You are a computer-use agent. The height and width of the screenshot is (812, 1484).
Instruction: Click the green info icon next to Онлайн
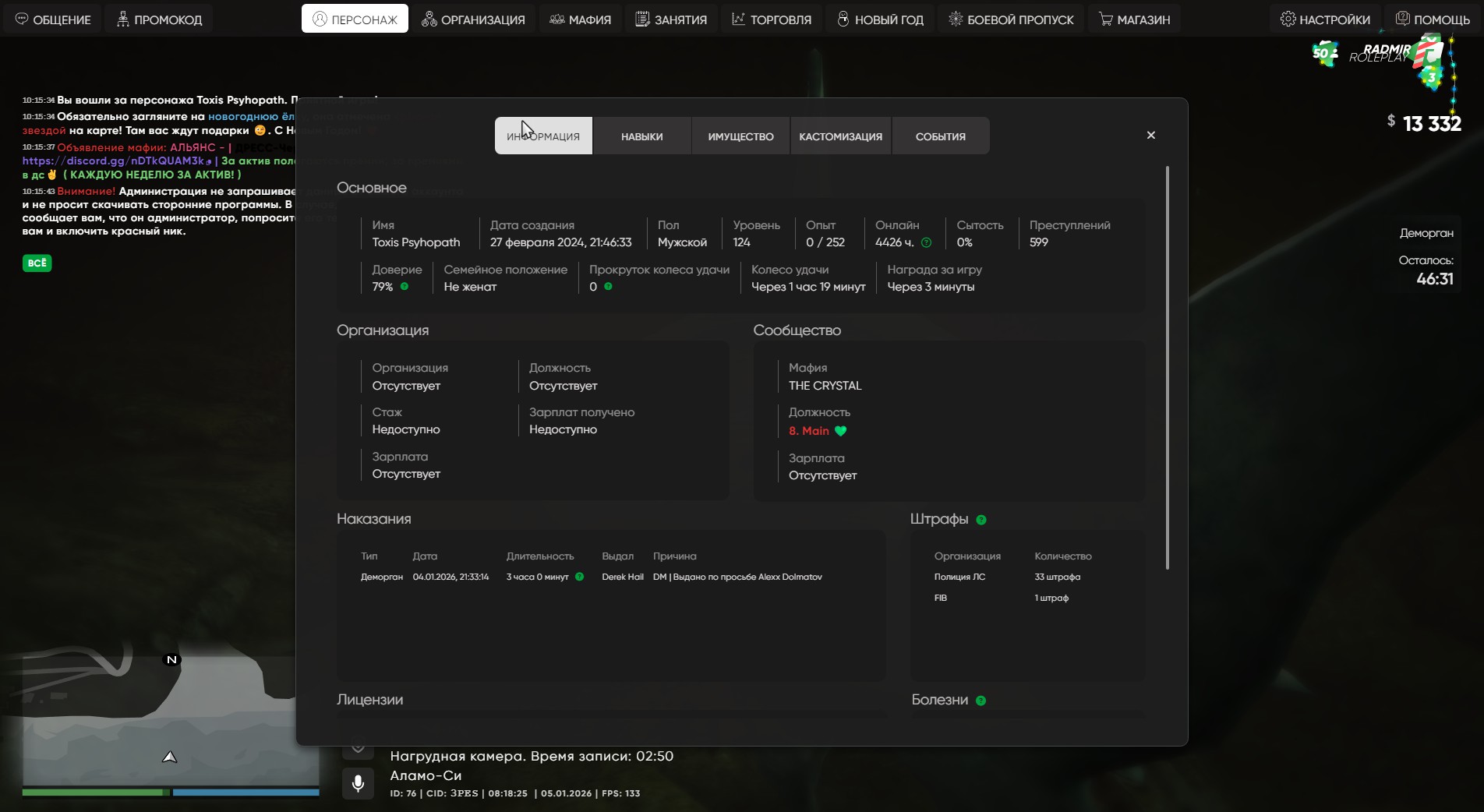(926, 242)
